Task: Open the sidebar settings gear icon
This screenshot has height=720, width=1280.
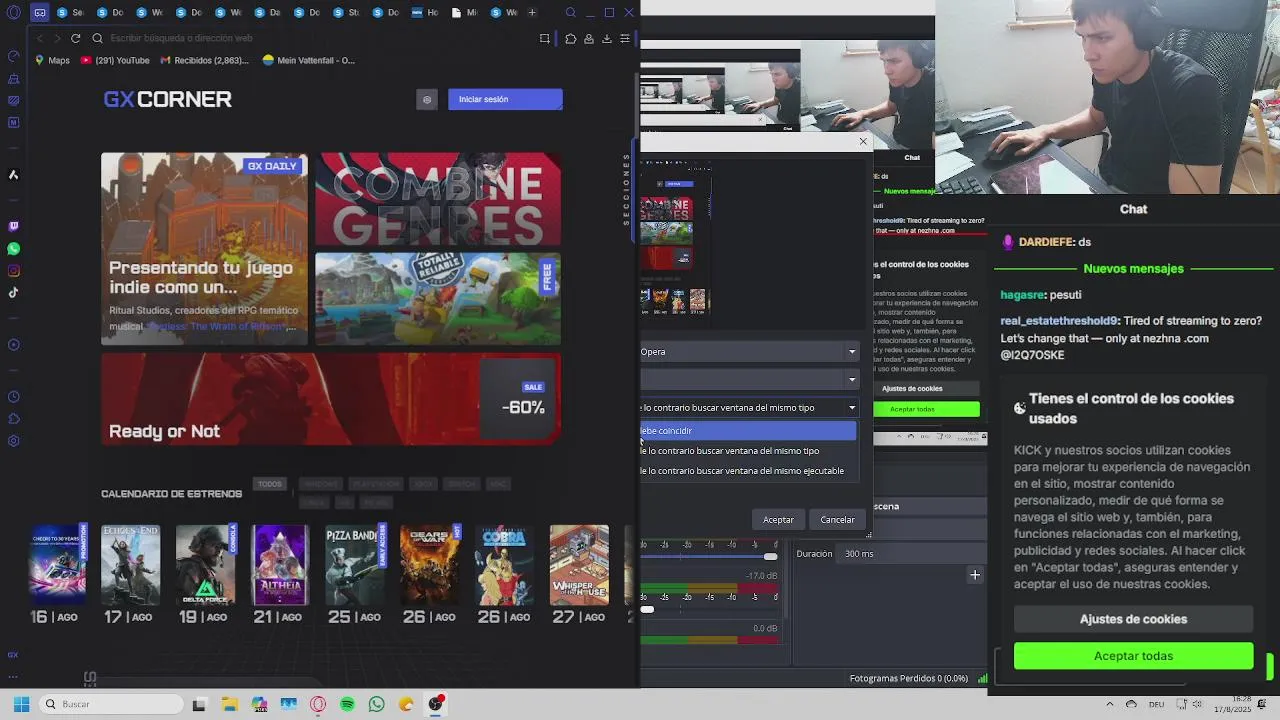Action: pos(13,441)
